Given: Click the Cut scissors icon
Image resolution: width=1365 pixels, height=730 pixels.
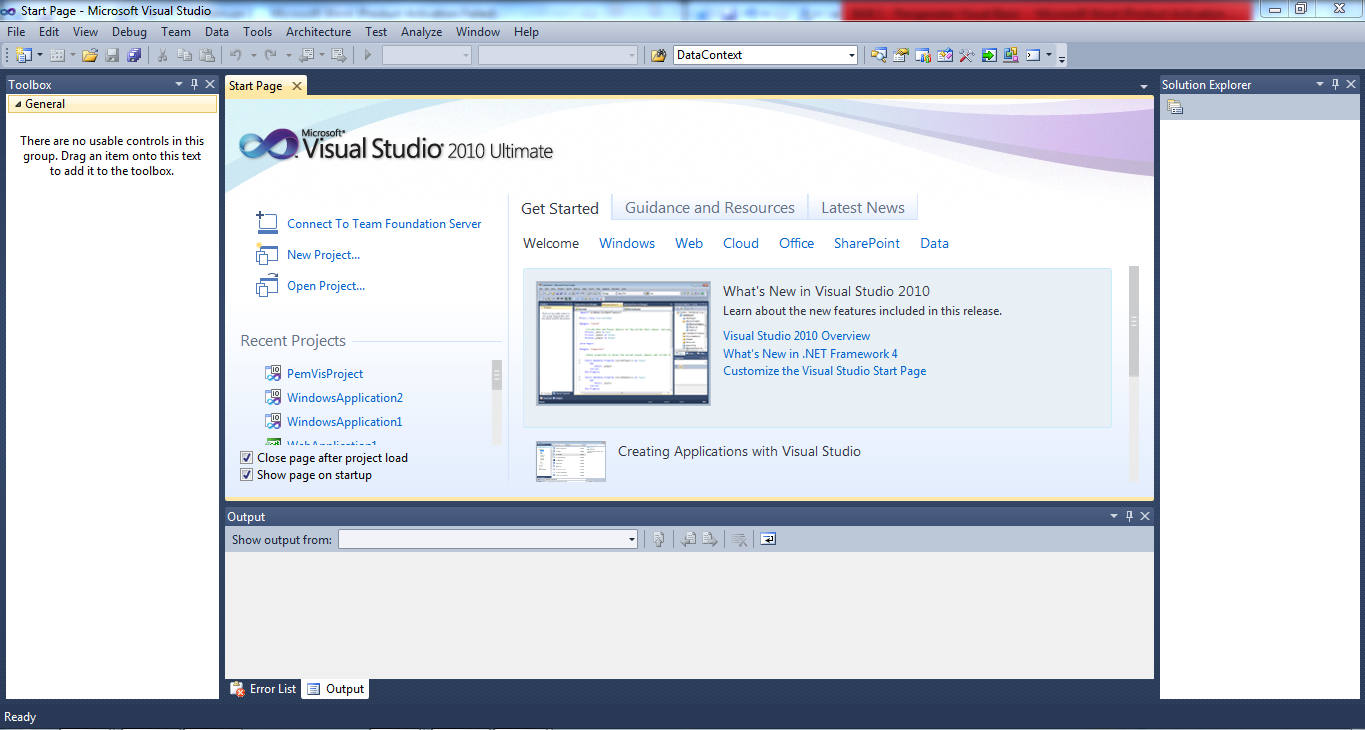Looking at the screenshot, I should 162,55.
